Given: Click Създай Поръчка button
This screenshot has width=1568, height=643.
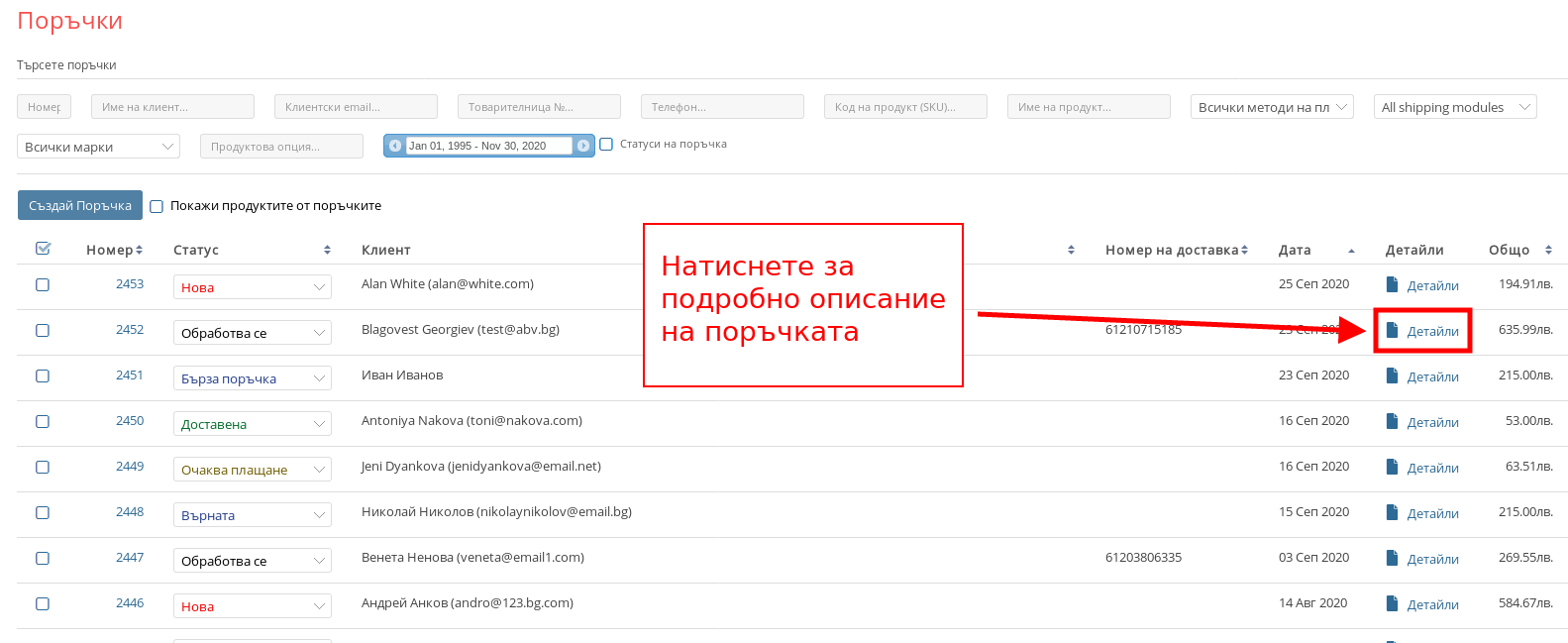Looking at the screenshot, I should tap(80, 205).
